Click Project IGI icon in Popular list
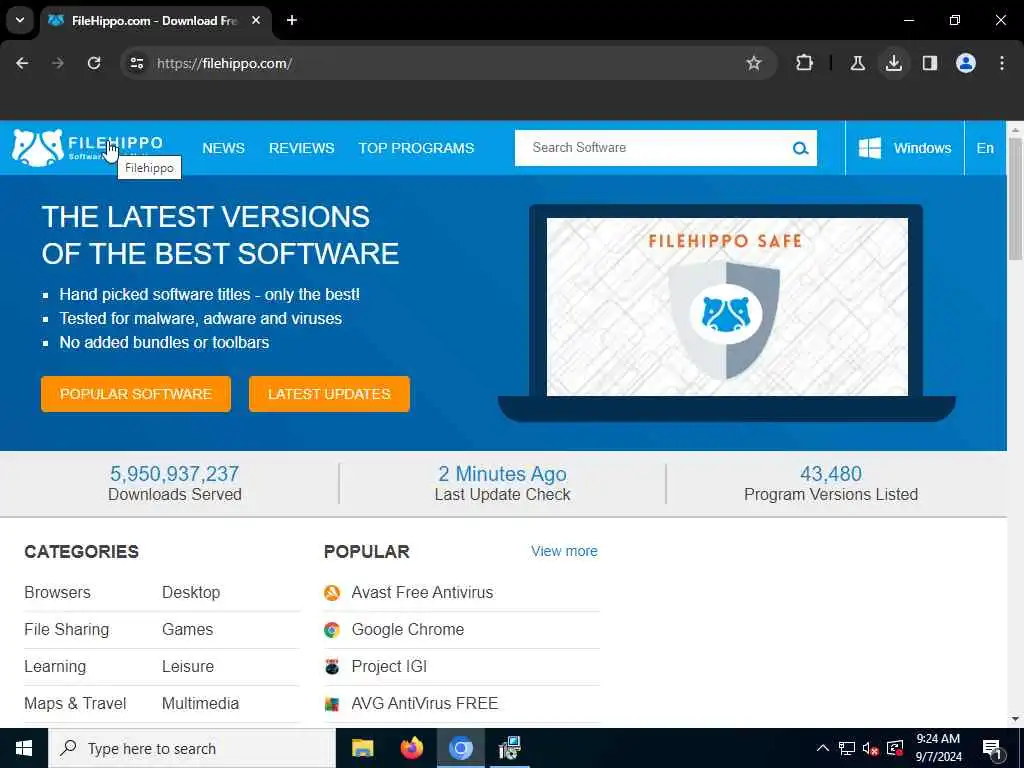Screen dimensions: 1024x768 pos(332,666)
